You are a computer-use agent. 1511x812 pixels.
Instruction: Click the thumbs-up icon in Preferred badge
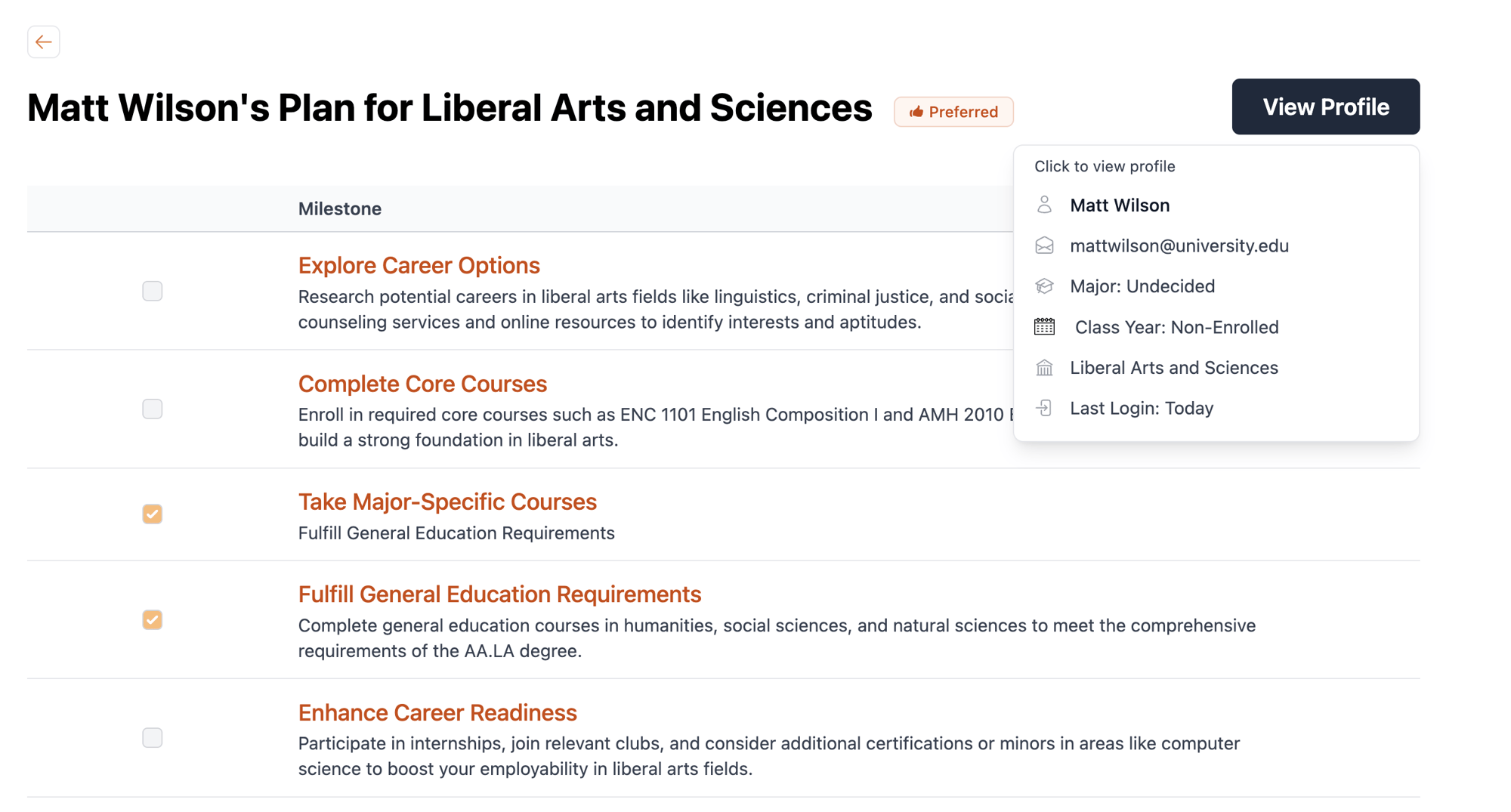(x=916, y=112)
